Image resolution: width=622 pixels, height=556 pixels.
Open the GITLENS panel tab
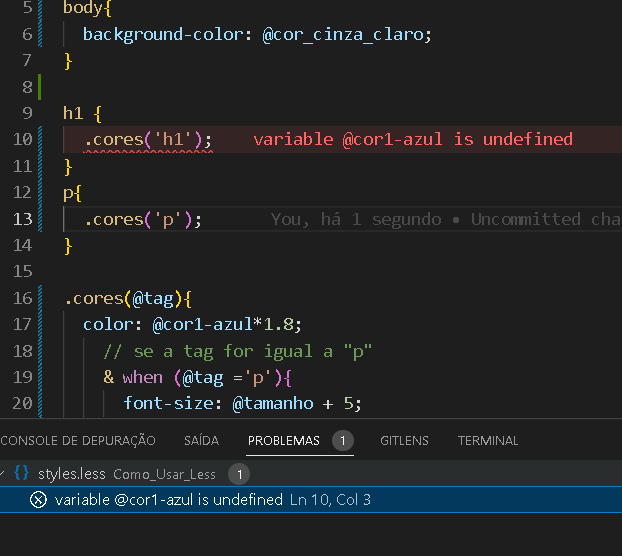[x=404, y=441]
